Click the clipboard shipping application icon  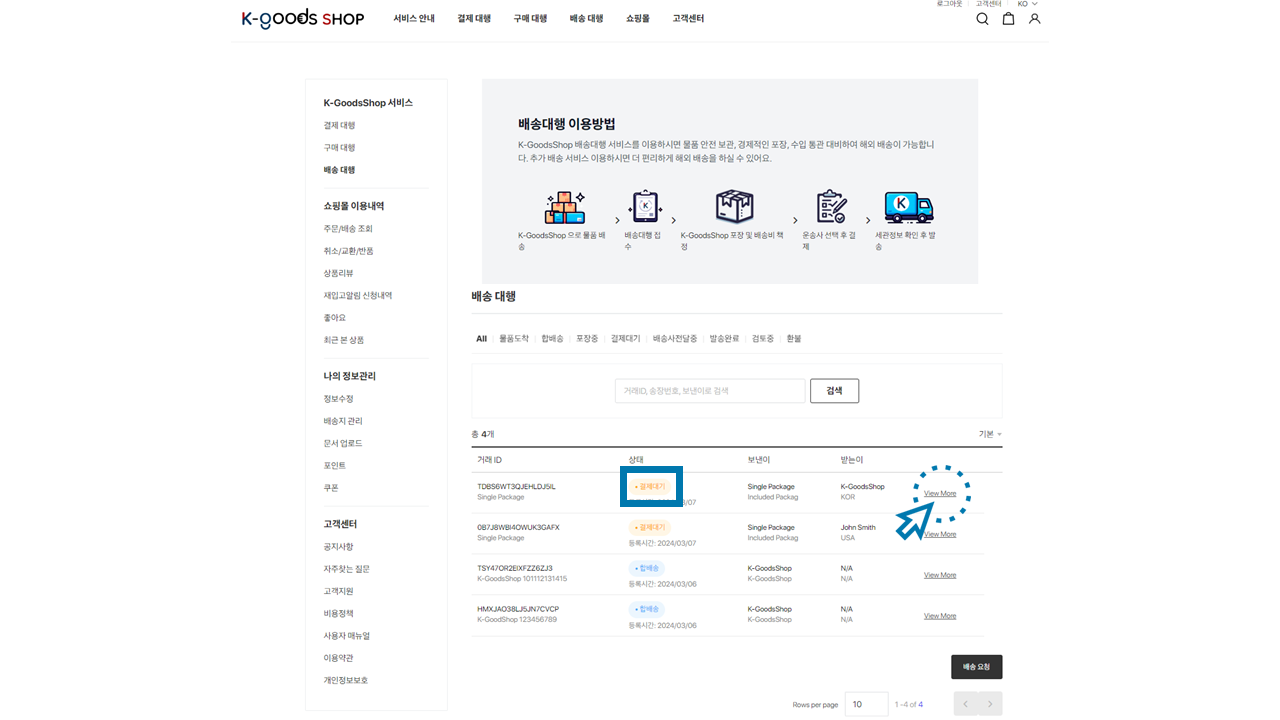[x=645, y=207]
